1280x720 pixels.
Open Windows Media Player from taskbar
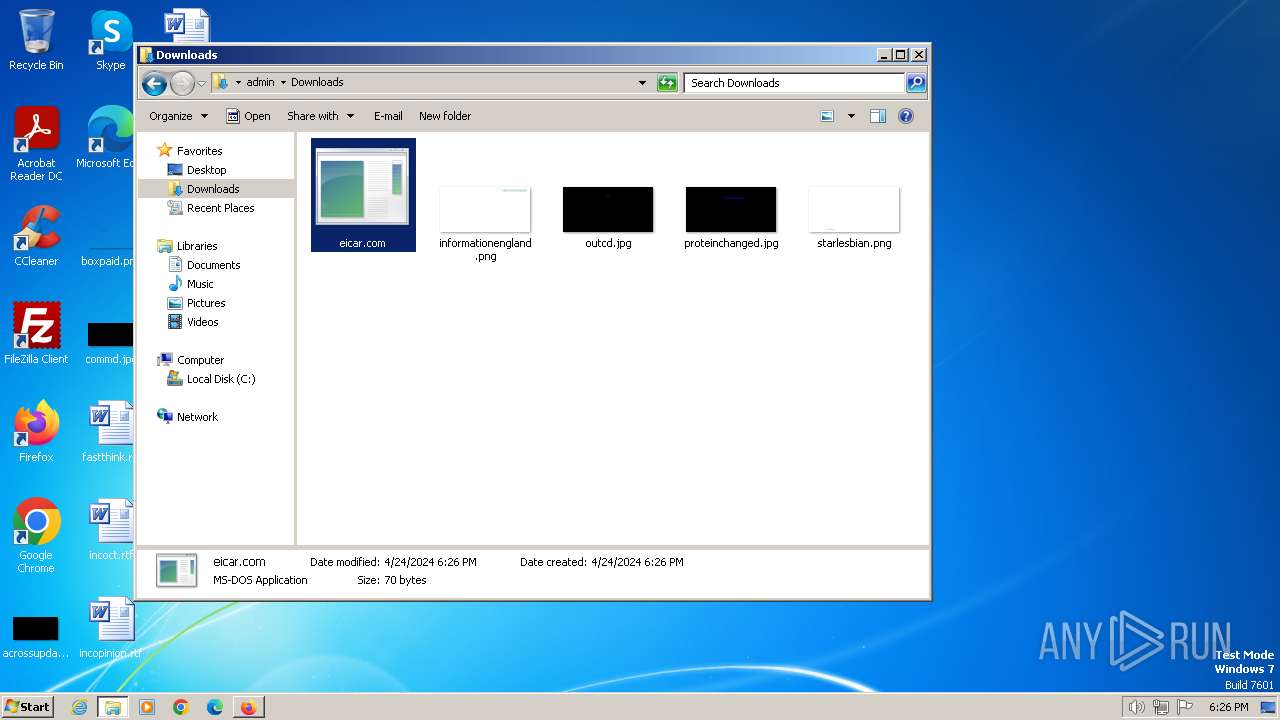click(x=147, y=707)
